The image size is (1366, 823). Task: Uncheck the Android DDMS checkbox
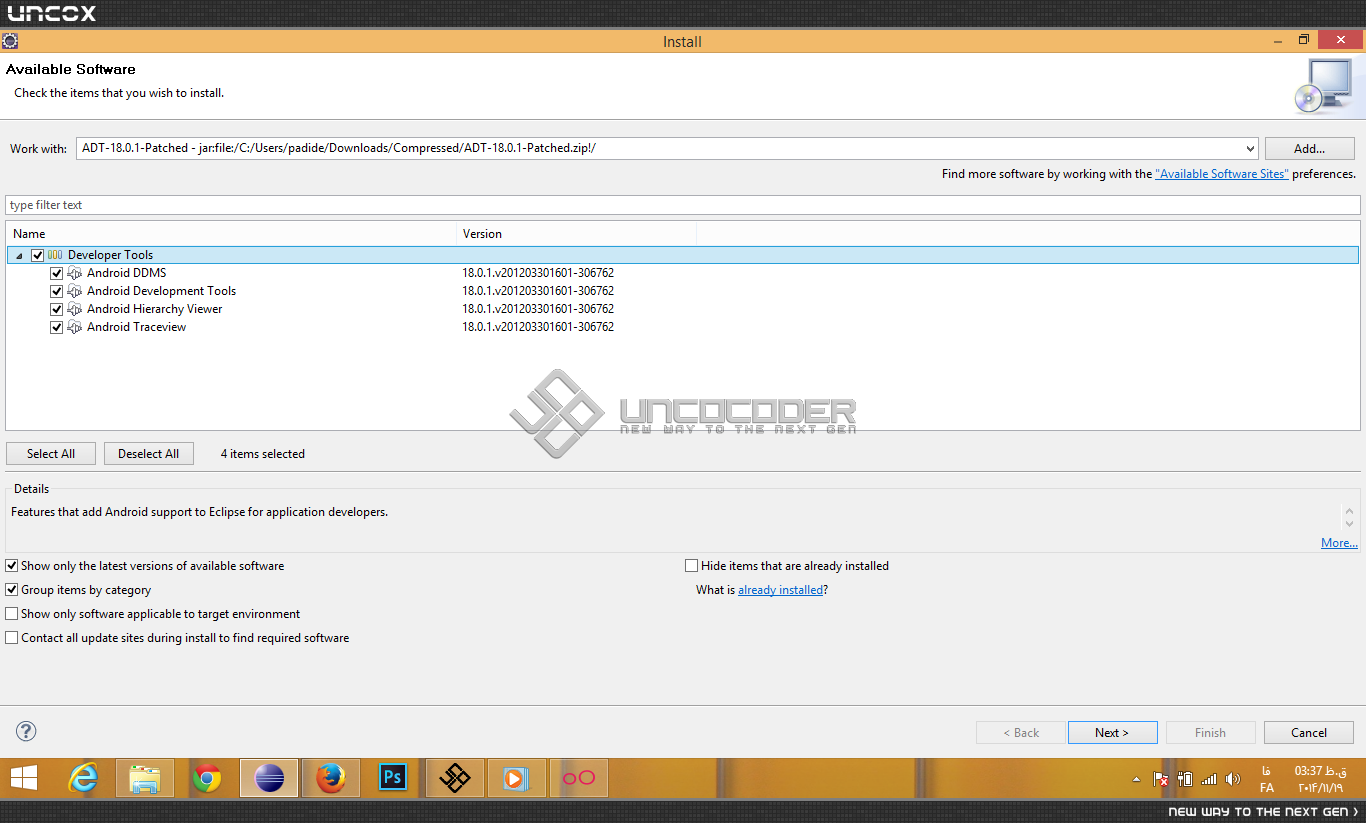[57, 273]
